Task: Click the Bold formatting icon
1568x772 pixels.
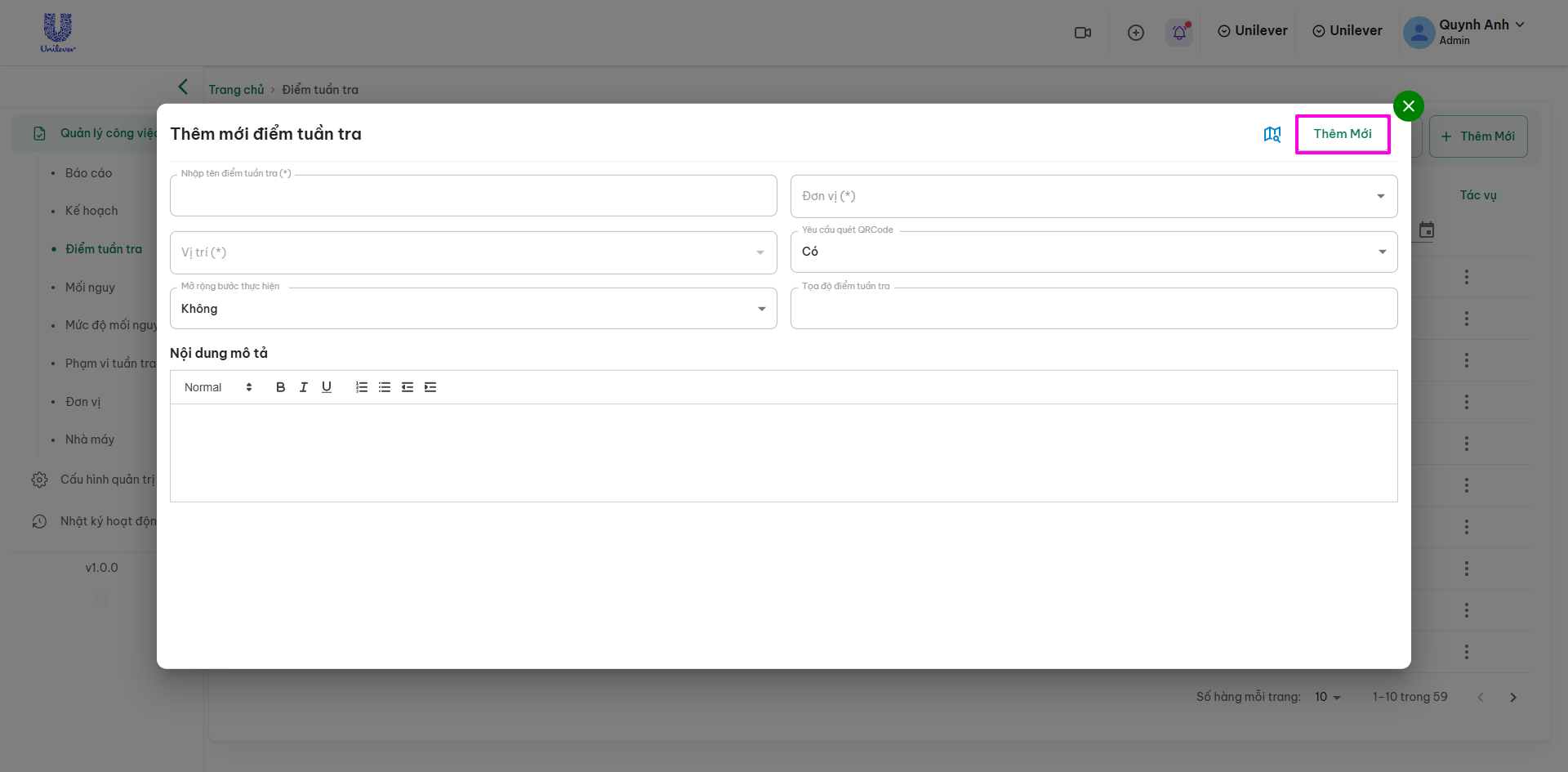Action: tap(280, 387)
